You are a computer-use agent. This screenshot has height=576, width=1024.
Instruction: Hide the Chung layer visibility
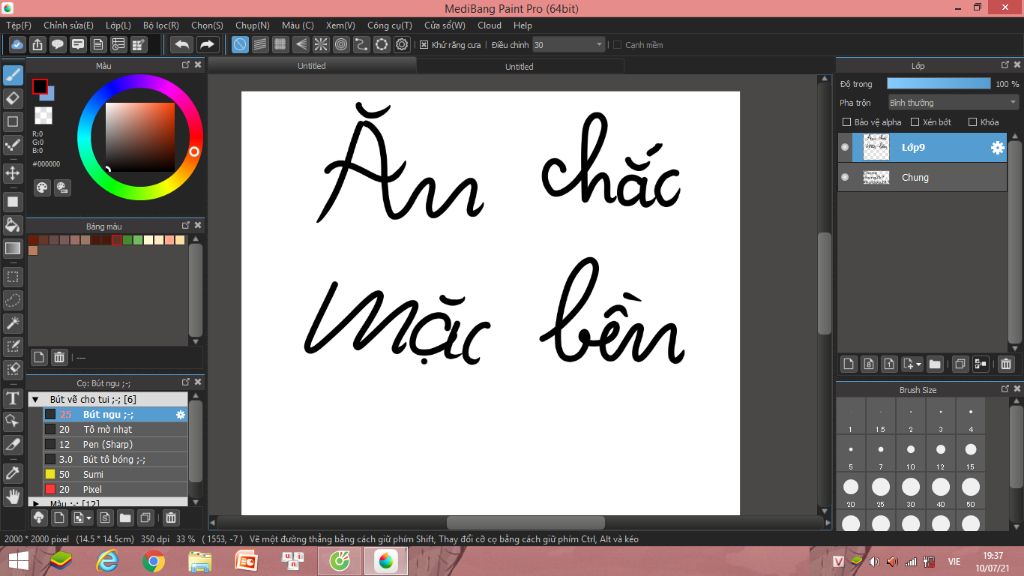coord(845,177)
